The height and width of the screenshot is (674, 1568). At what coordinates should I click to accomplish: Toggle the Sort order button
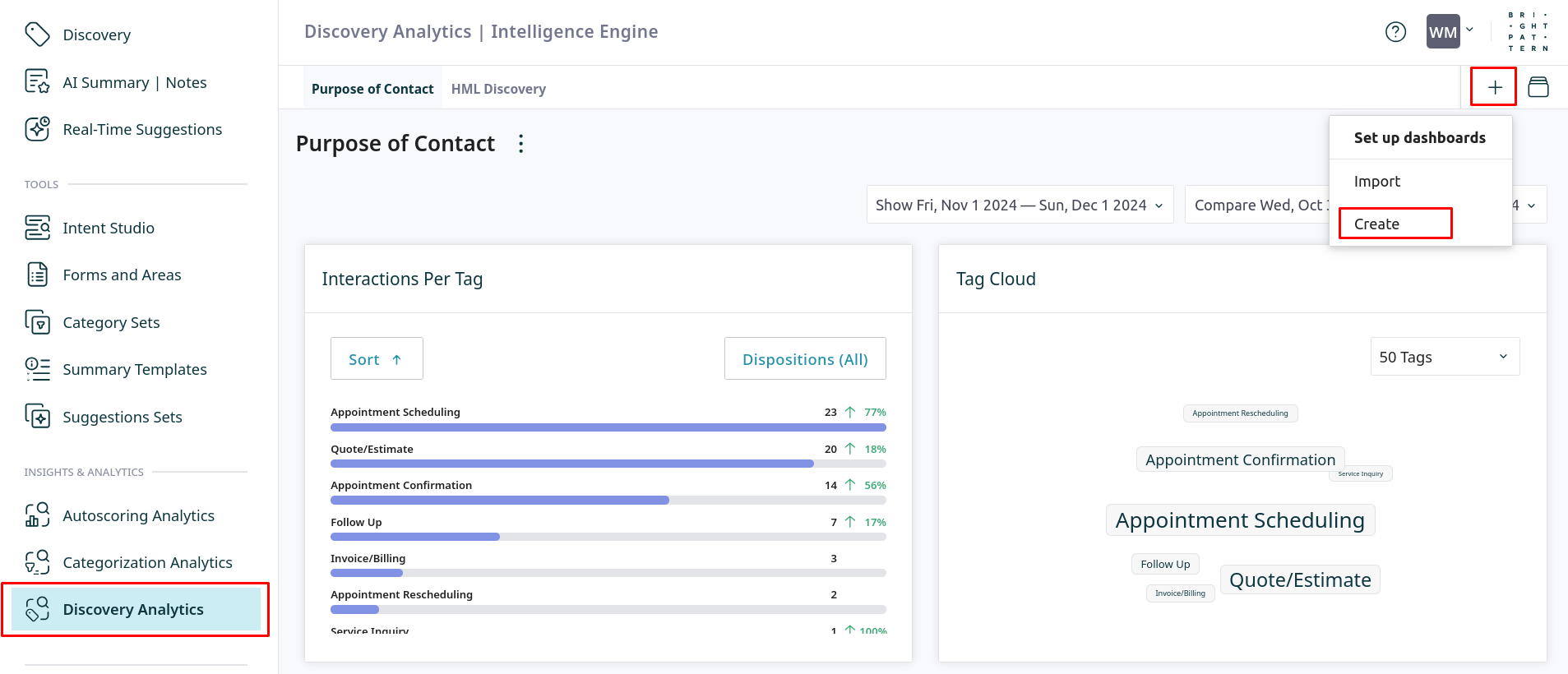tap(376, 359)
